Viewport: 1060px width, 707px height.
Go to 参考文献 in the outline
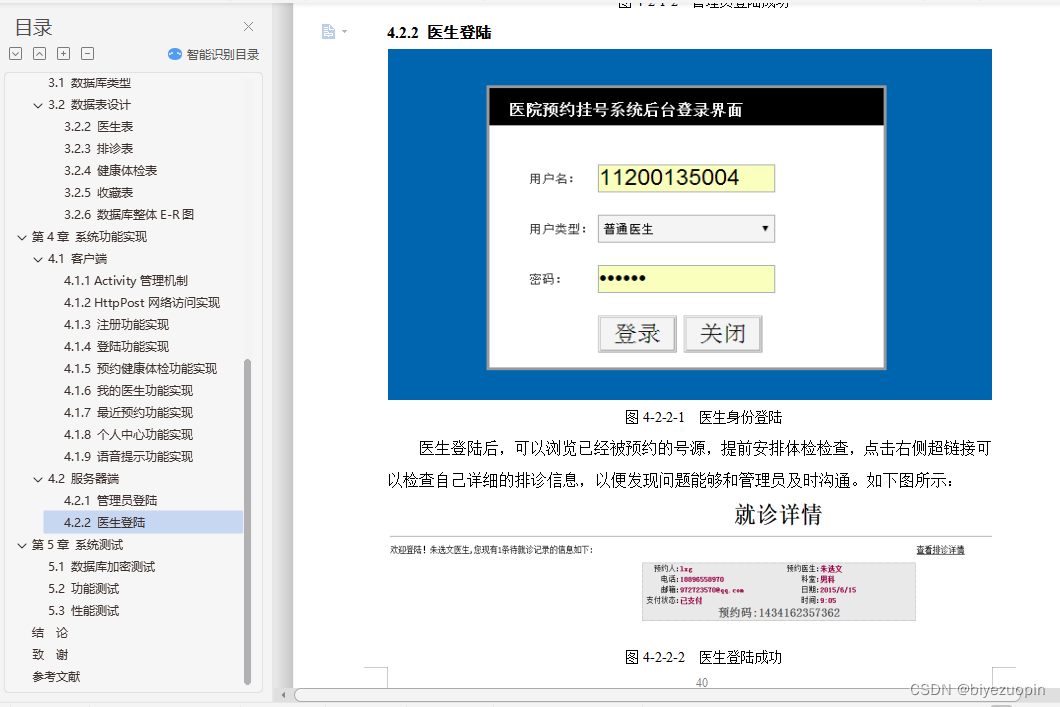[x=56, y=677]
